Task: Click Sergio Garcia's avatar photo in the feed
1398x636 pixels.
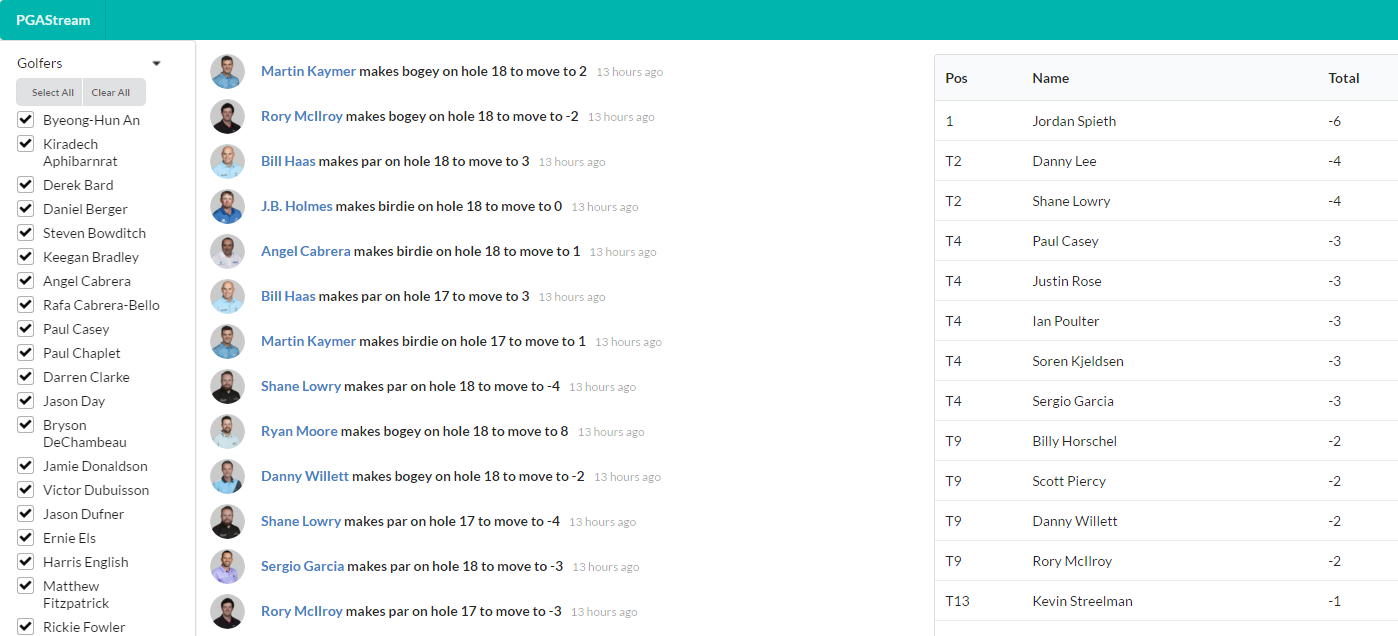Action: tap(228, 567)
